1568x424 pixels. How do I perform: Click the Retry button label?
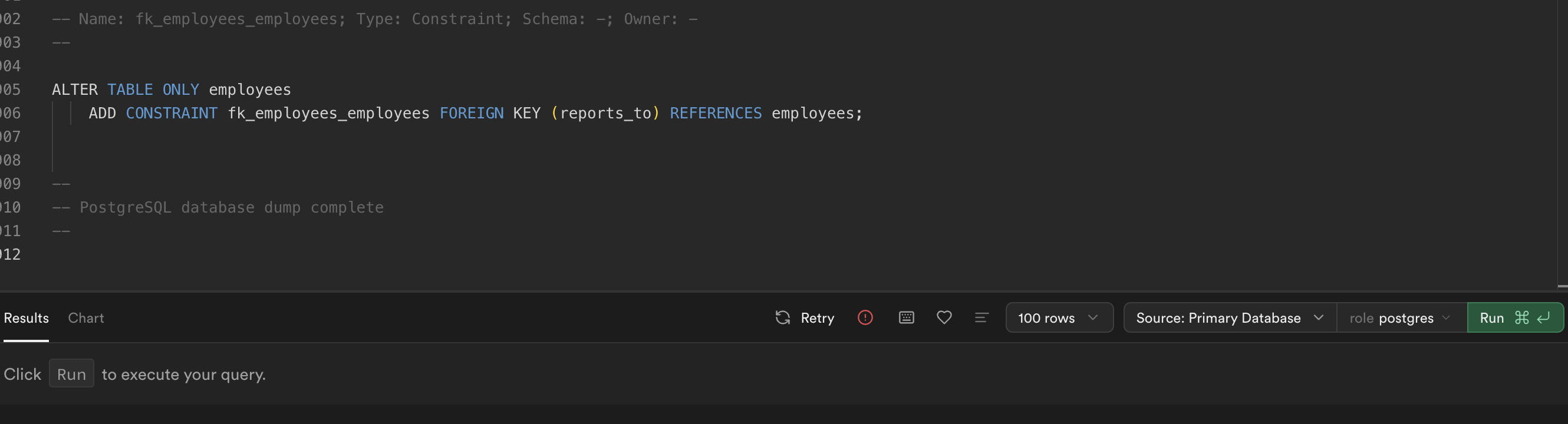(817, 318)
